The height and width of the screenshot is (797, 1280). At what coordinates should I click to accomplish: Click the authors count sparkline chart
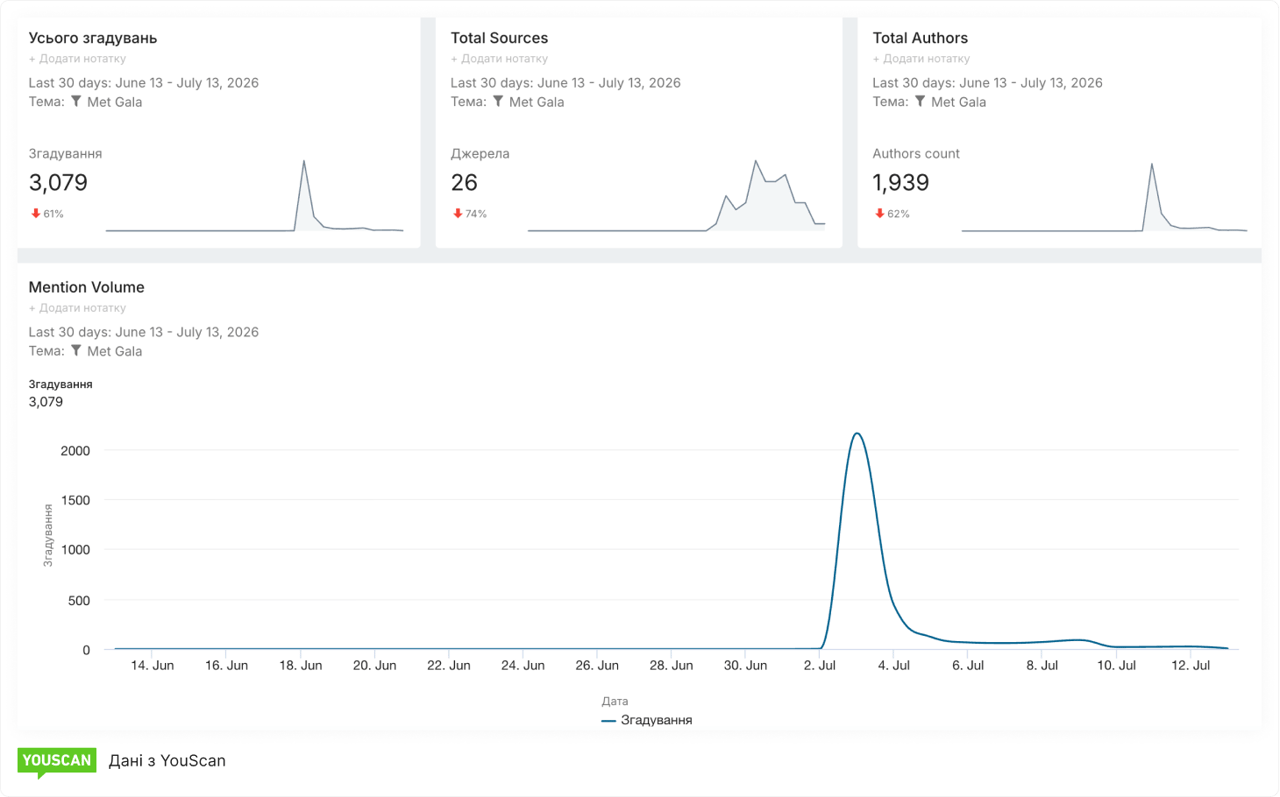(x=1104, y=196)
